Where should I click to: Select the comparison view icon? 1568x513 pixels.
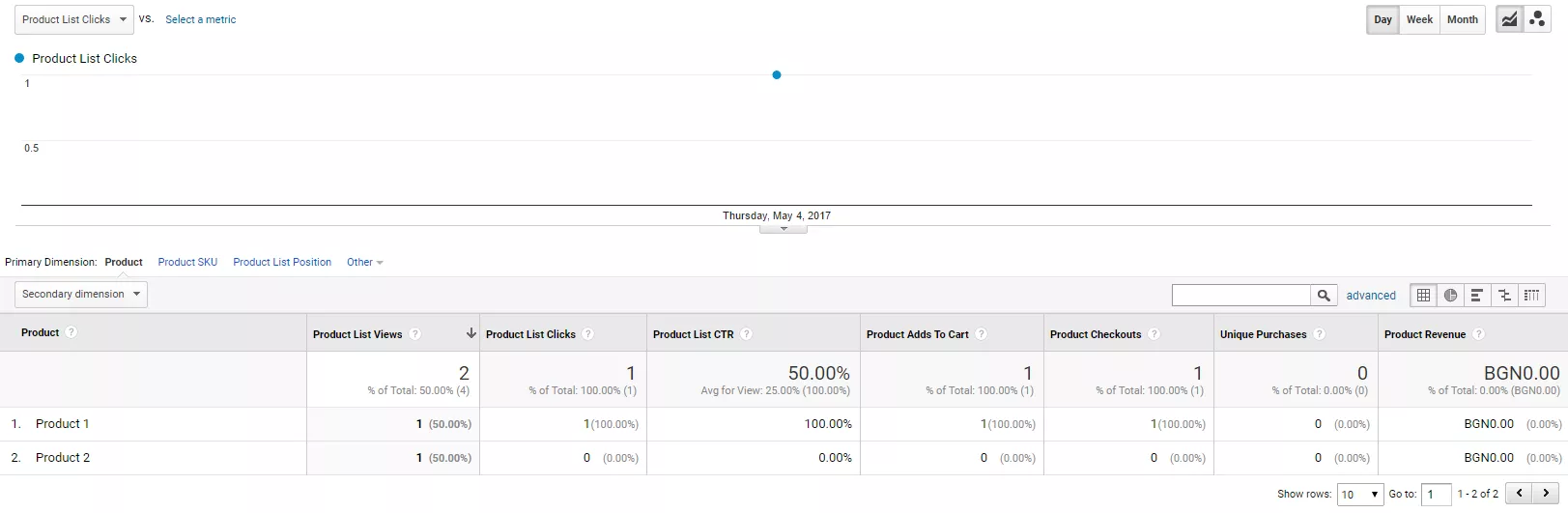pyautogui.click(x=1504, y=296)
